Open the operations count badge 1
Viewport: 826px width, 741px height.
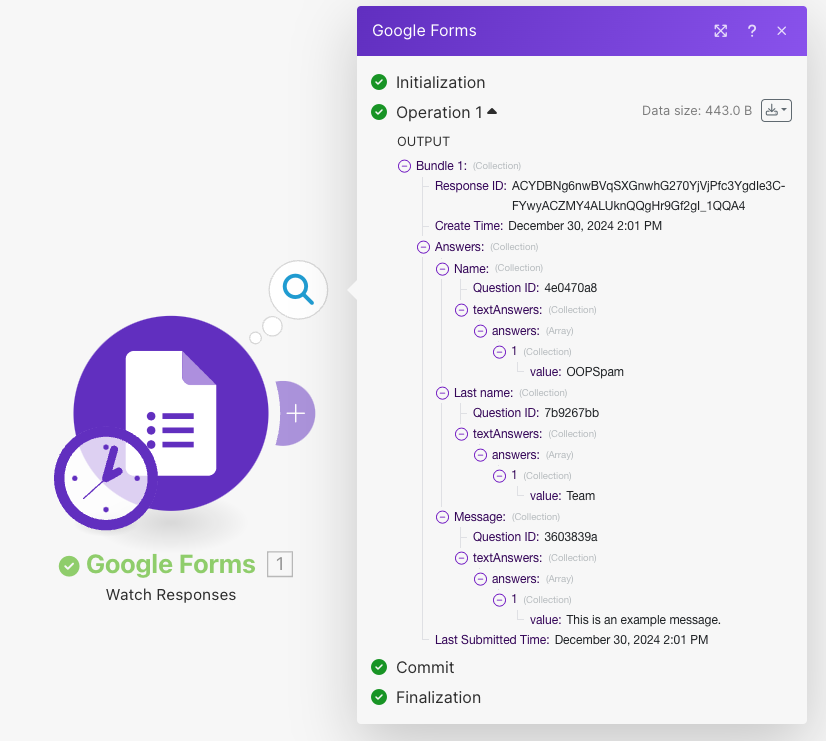point(280,564)
